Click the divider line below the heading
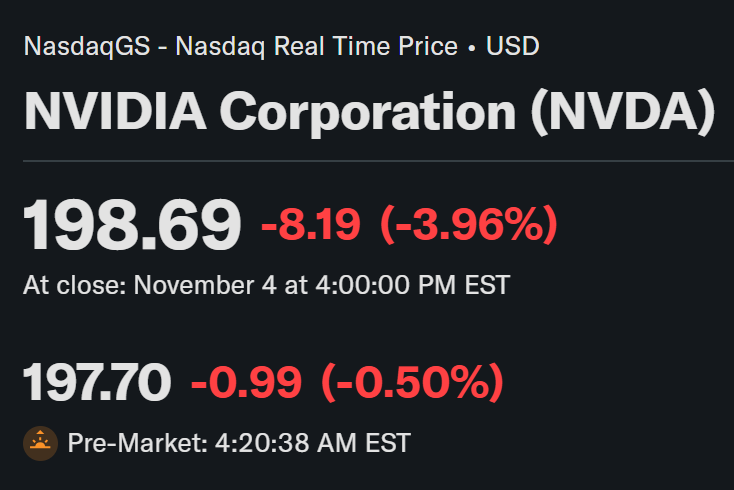Image resolution: width=734 pixels, height=490 pixels. (x=368, y=160)
